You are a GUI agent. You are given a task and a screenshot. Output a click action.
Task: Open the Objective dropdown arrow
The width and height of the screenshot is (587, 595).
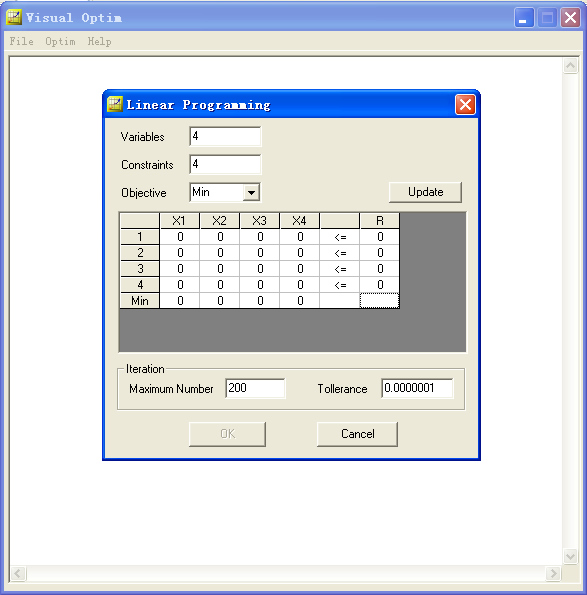point(251,192)
